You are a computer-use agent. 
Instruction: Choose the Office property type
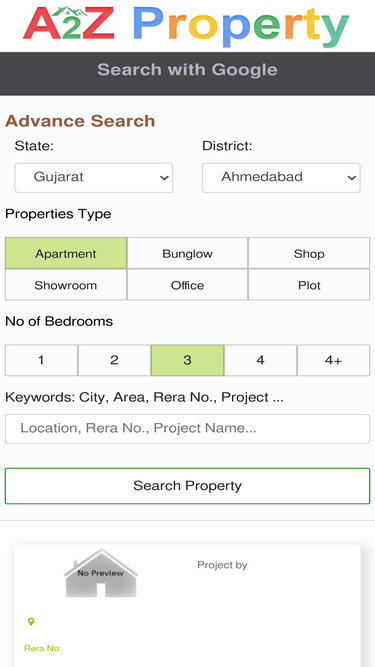click(x=188, y=285)
